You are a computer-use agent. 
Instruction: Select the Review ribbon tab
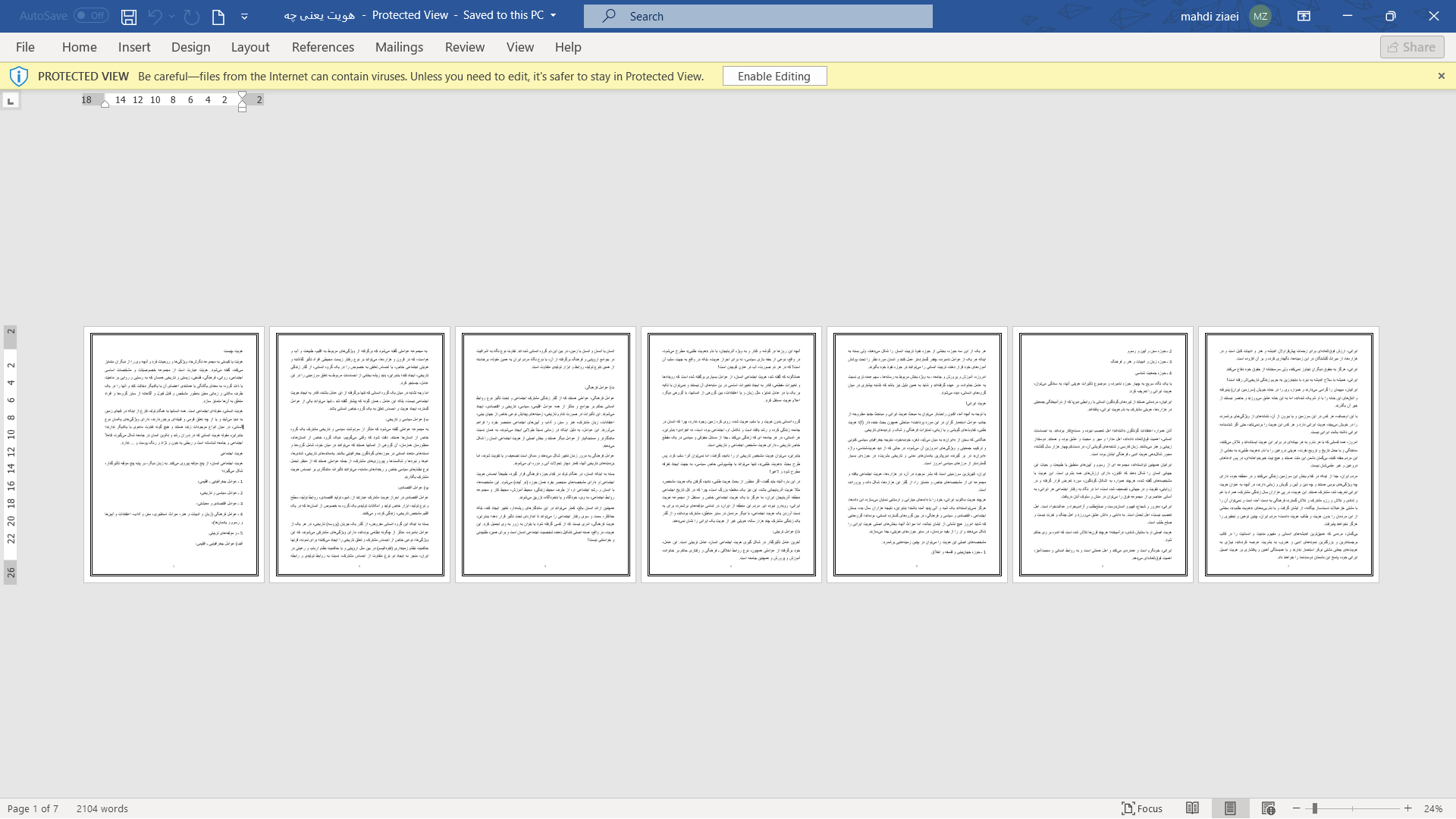click(464, 46)
